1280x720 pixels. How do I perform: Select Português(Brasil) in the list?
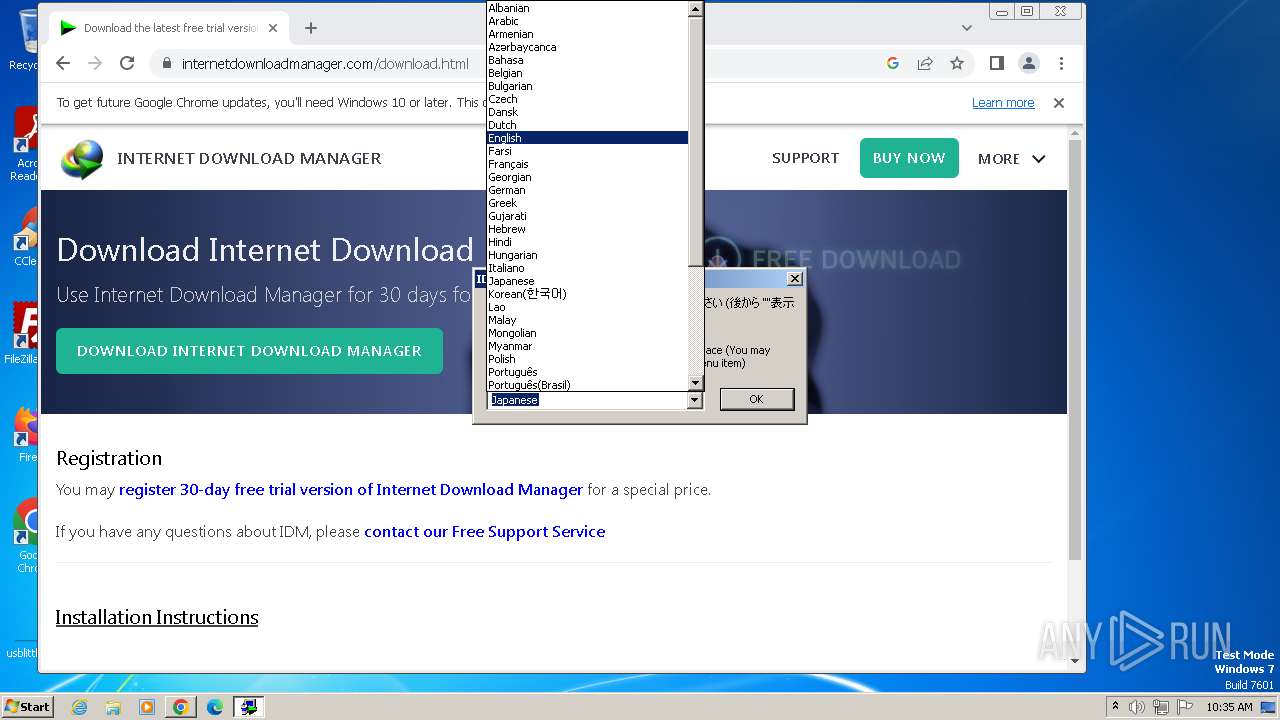pos(588,385)
